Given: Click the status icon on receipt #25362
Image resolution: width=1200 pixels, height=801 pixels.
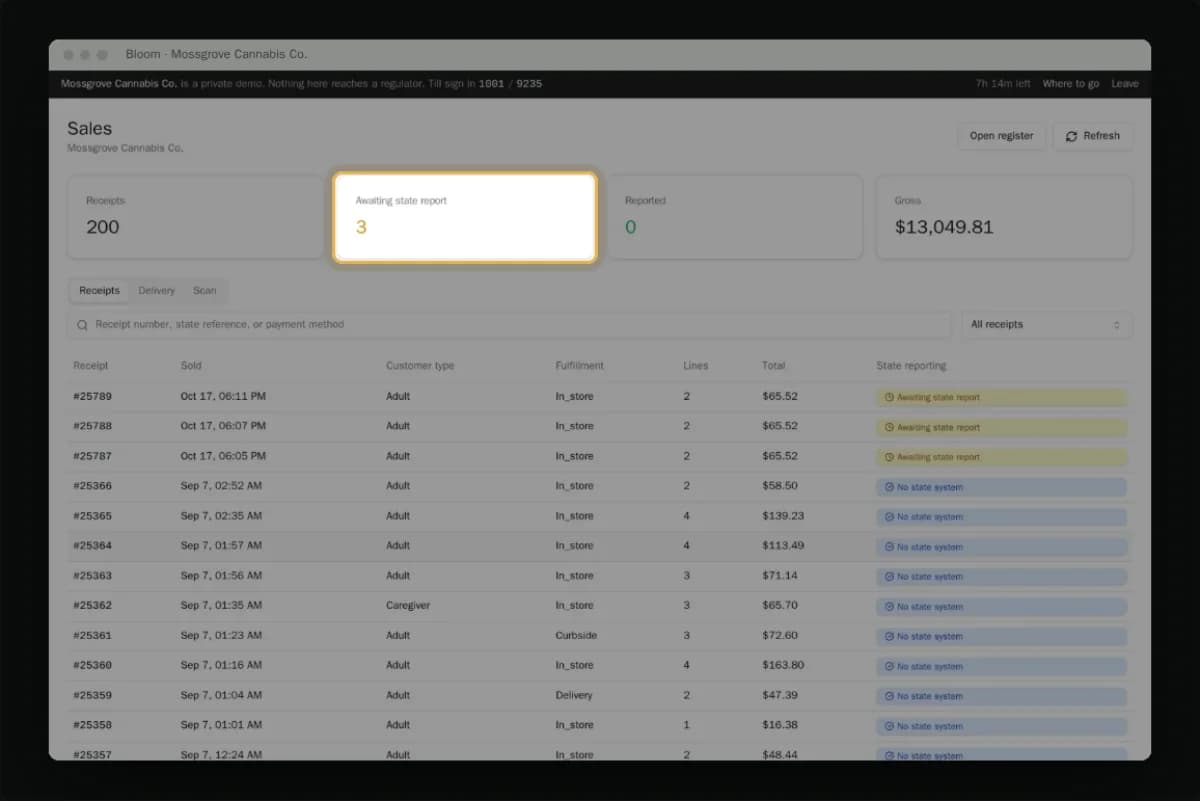Looking at the screenshot, I should coord(890,607).
